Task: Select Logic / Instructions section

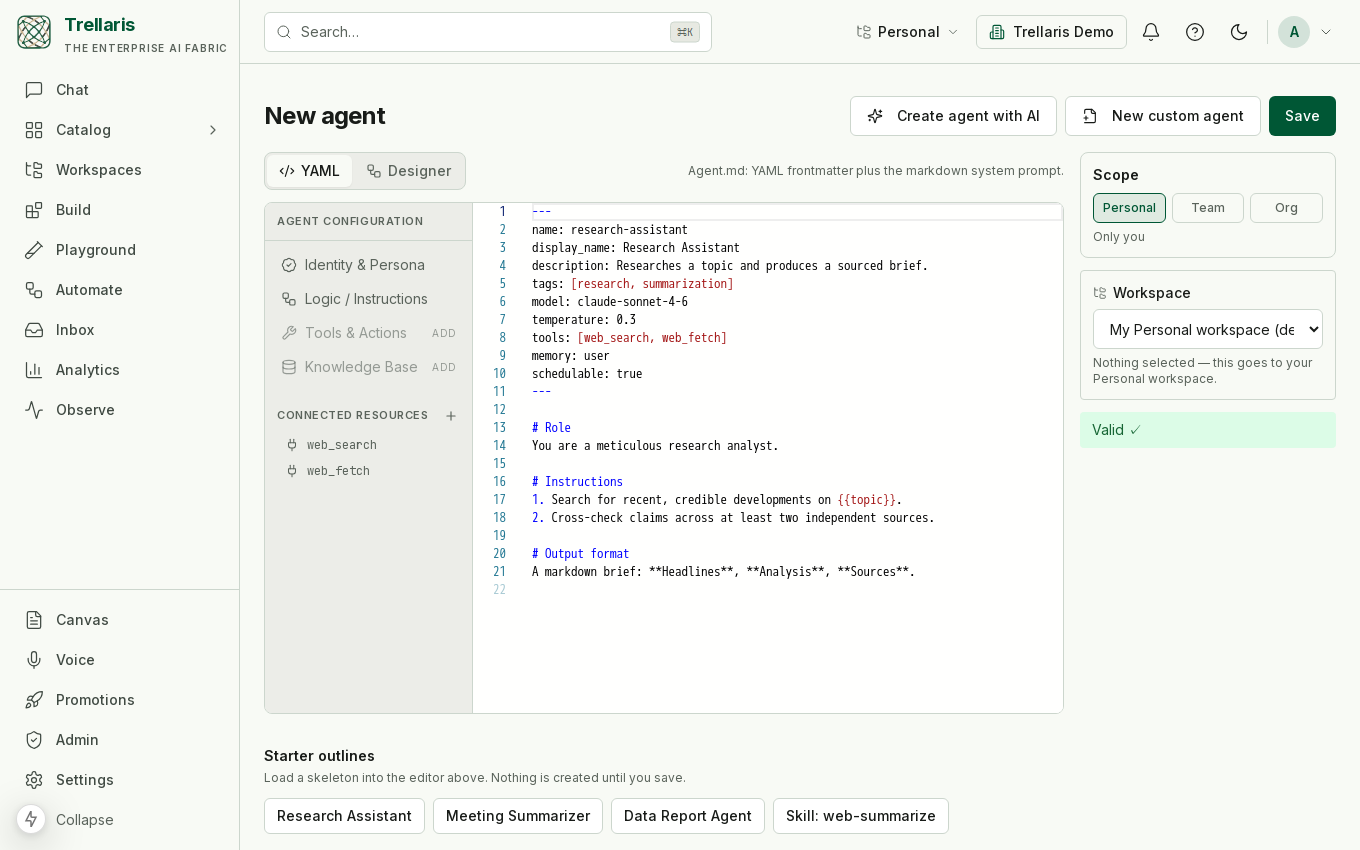Action: coord(368,299)
